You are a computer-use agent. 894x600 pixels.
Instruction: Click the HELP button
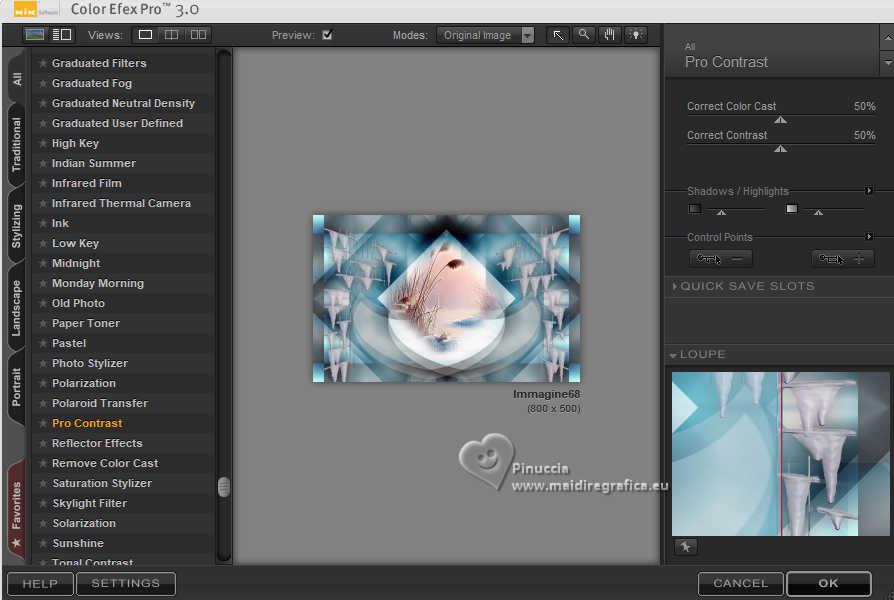(x=40, y=583)
